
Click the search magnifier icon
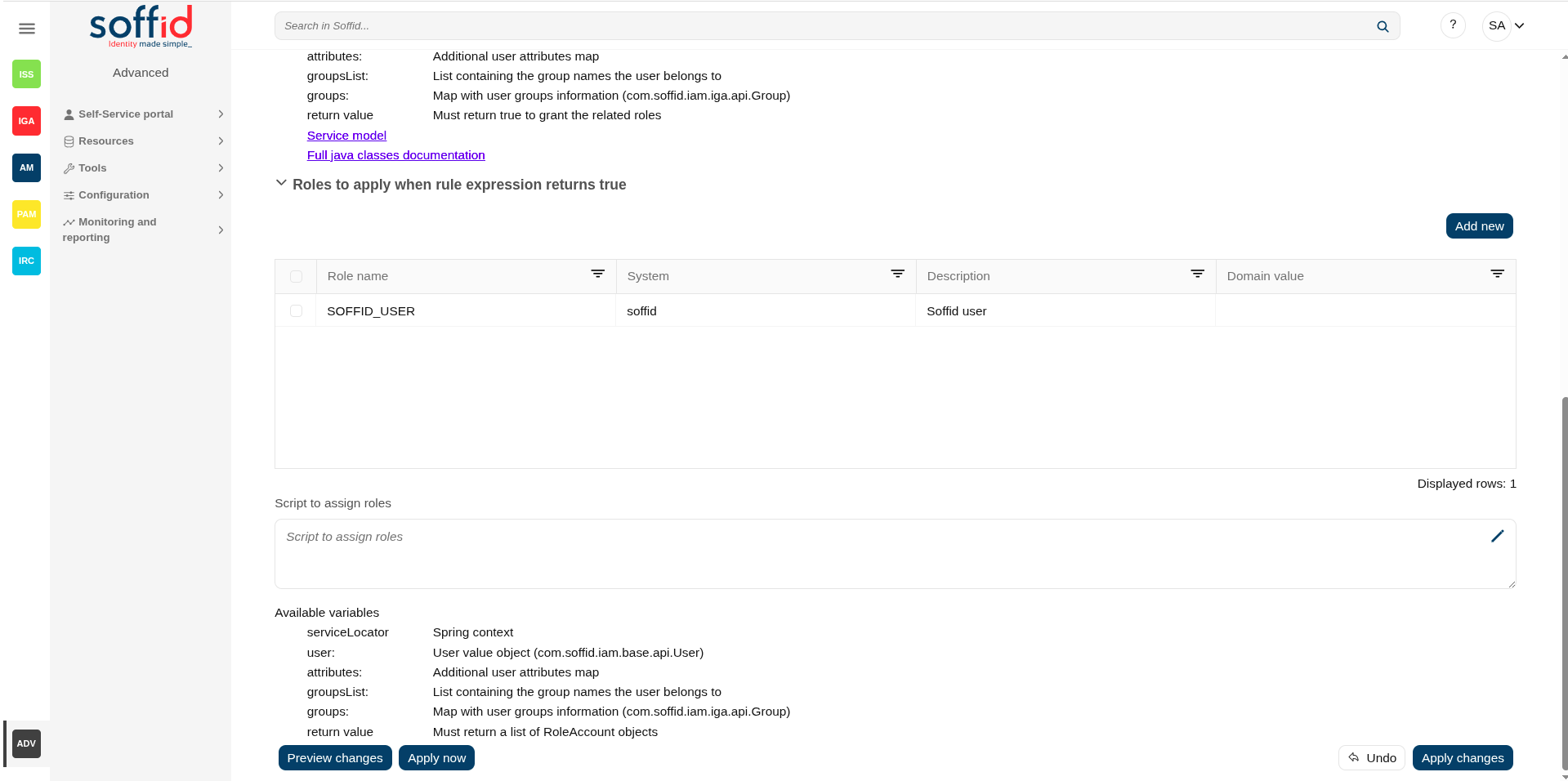click(1383, 26)
